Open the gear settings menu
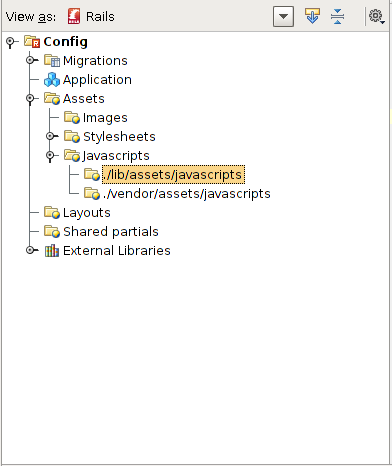 (377, 16)
